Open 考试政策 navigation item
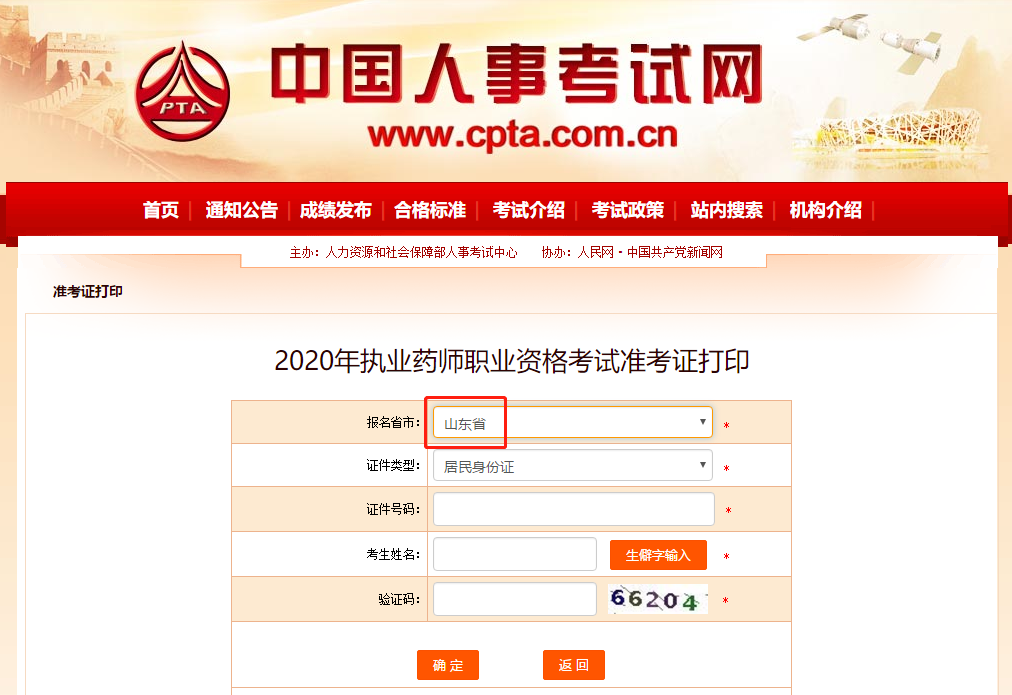 tap(627, 210)
